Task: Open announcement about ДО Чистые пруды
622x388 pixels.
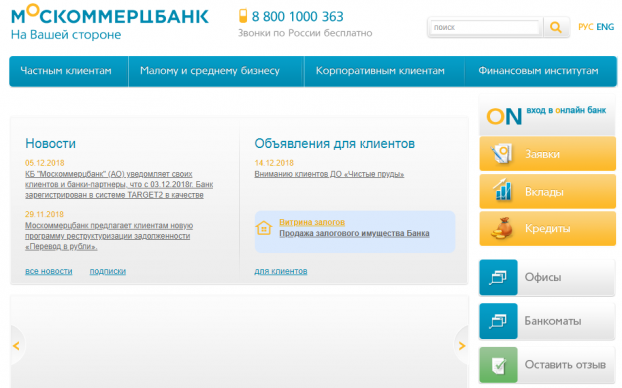Action: coord(329,174)
